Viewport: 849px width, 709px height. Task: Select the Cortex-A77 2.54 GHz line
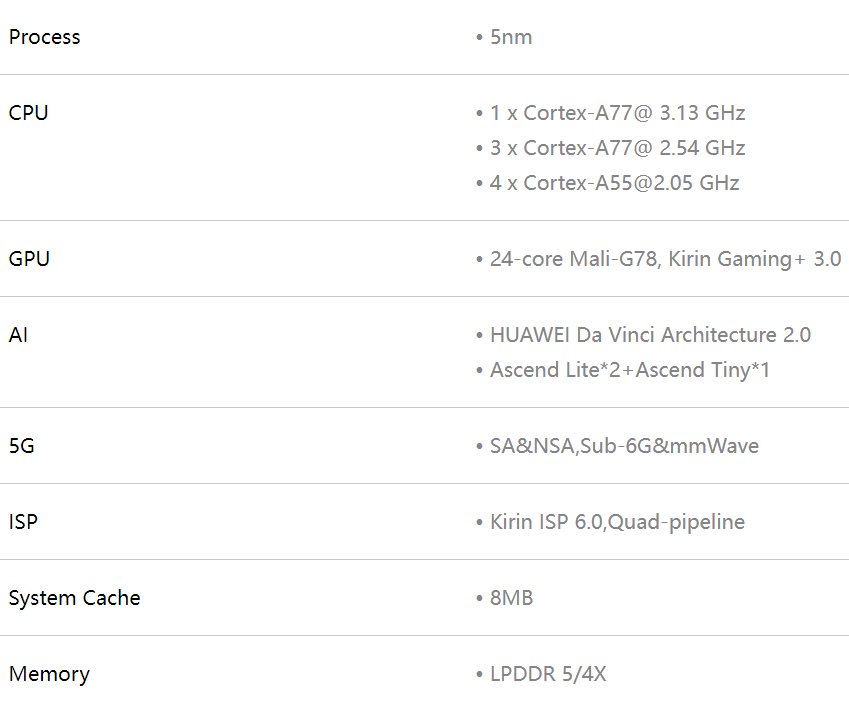[617, 148]
